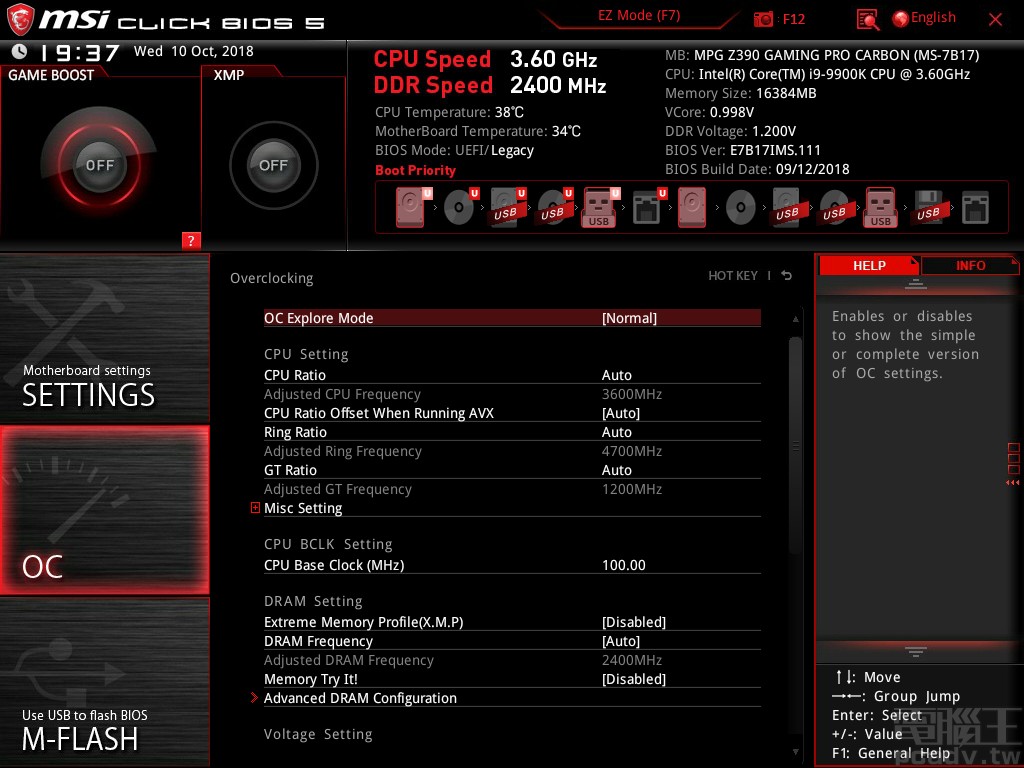Screen dimensions: 1024x768
Task: Open the SETTINGS motherboard settings menu
Action: pyautogui.click(x=104, y=338)
